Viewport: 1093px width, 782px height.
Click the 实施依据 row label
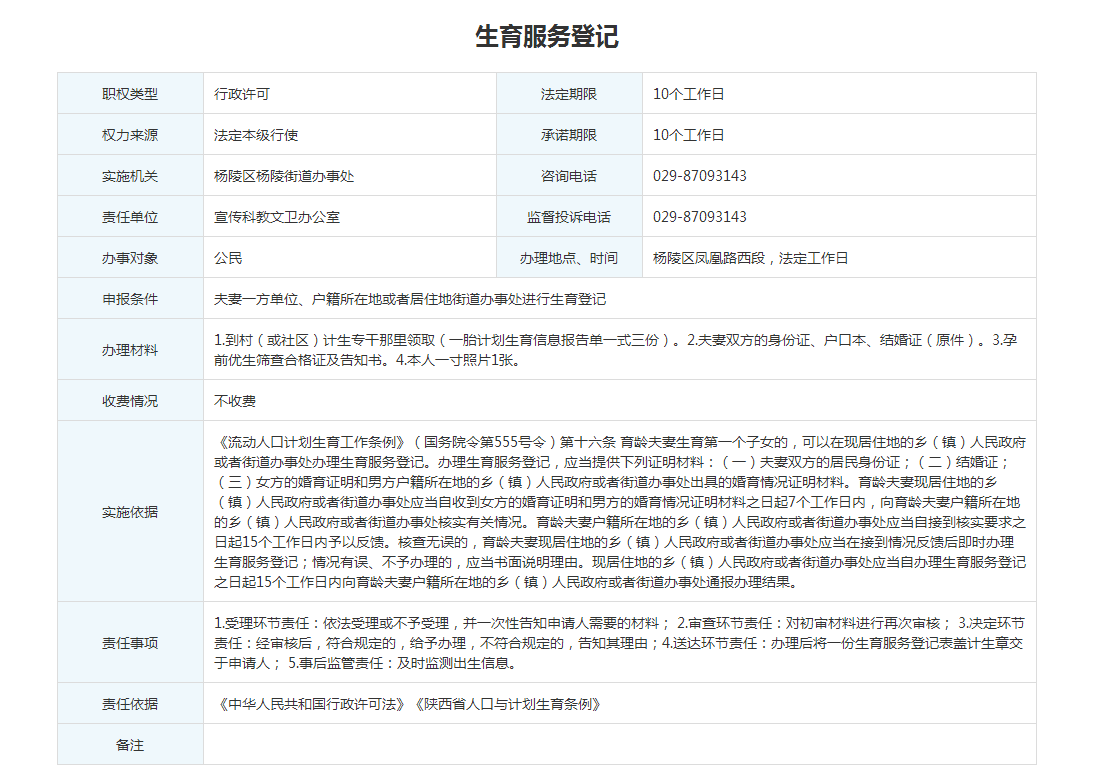pyautogui.click(x=130, y=512)
